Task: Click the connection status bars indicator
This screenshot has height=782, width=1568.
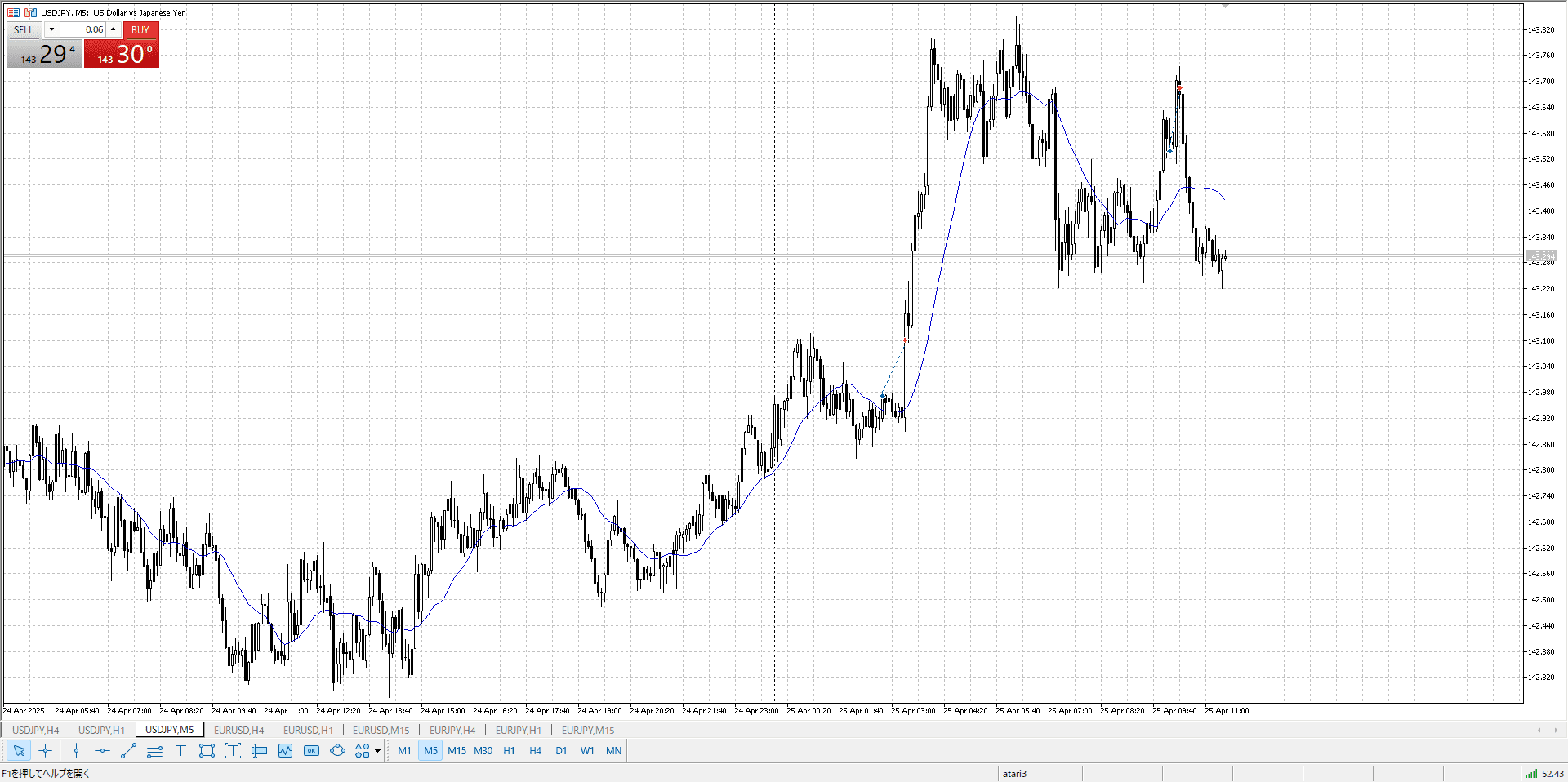Action: tap(1530, 773)
